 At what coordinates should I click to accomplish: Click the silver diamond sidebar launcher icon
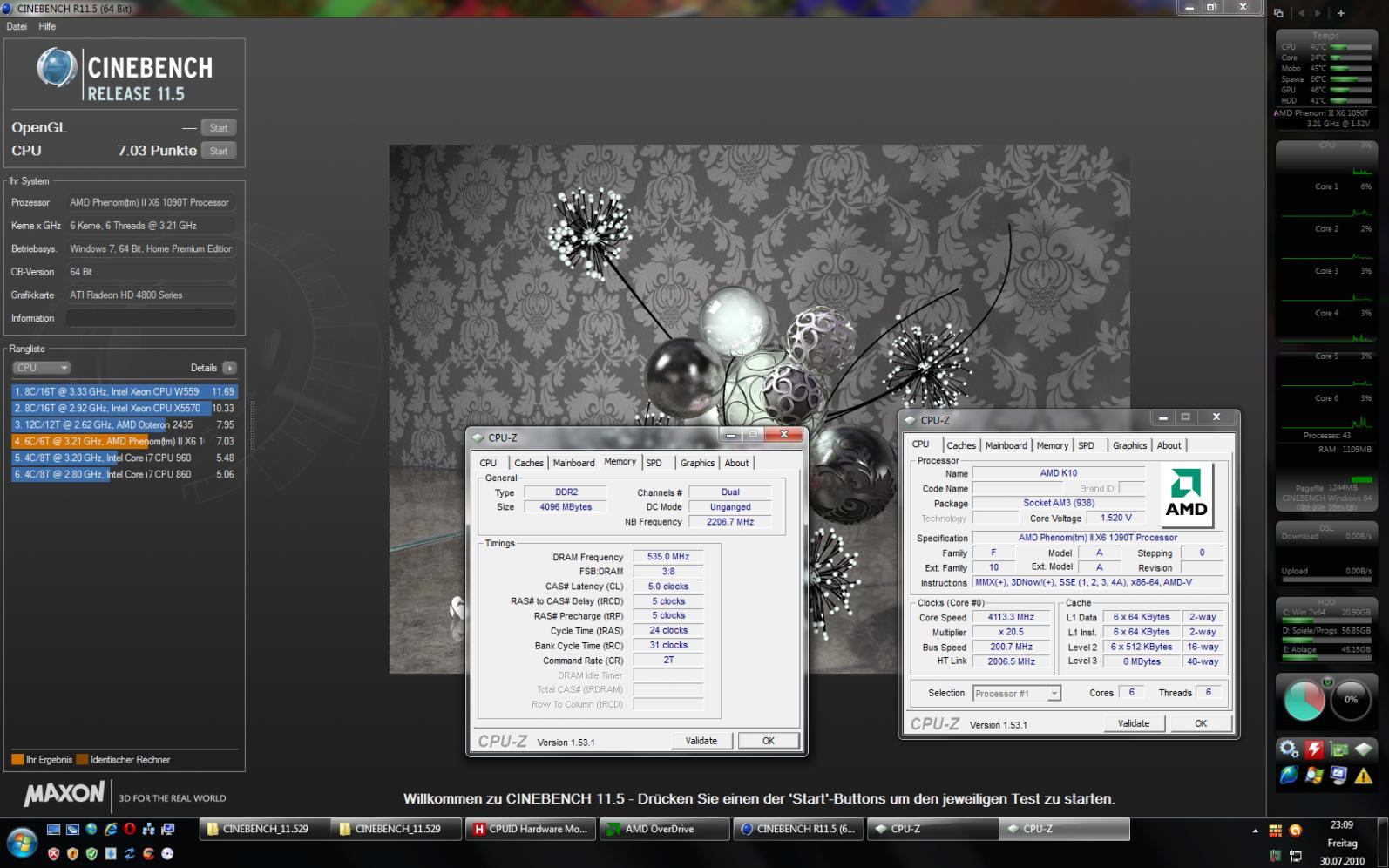(x=1364, y=749)
